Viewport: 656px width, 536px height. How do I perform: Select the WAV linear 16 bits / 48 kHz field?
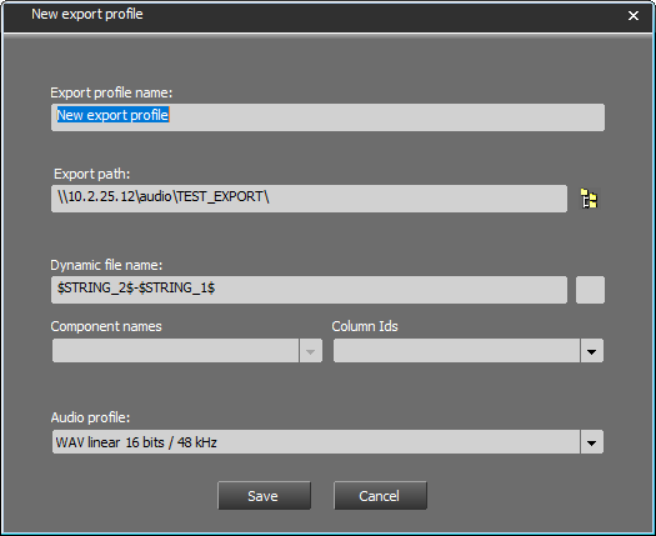pos(315,442)
